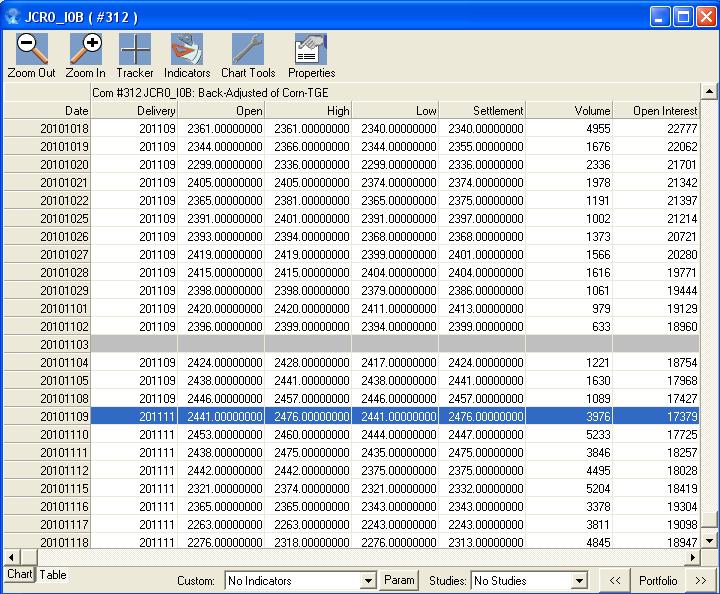Screen dimensions: 720x594
Task: Click the horizontal scrollbar right arrow
Action: click(694, 556)
